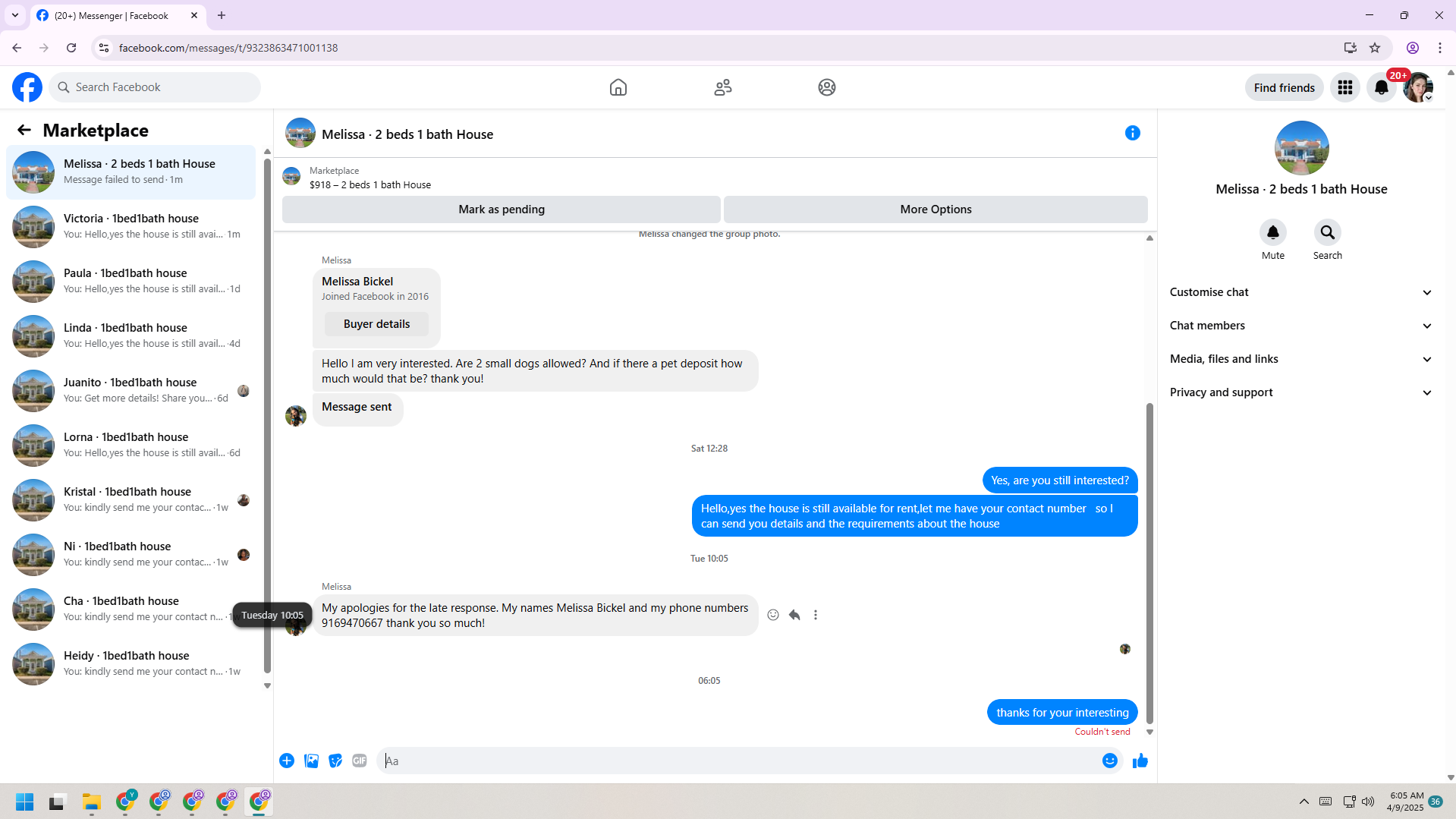Open Cha · 1bed1bath house conversation
Viewport: 1456px width, 819px height.
click(x=131, y=610)
